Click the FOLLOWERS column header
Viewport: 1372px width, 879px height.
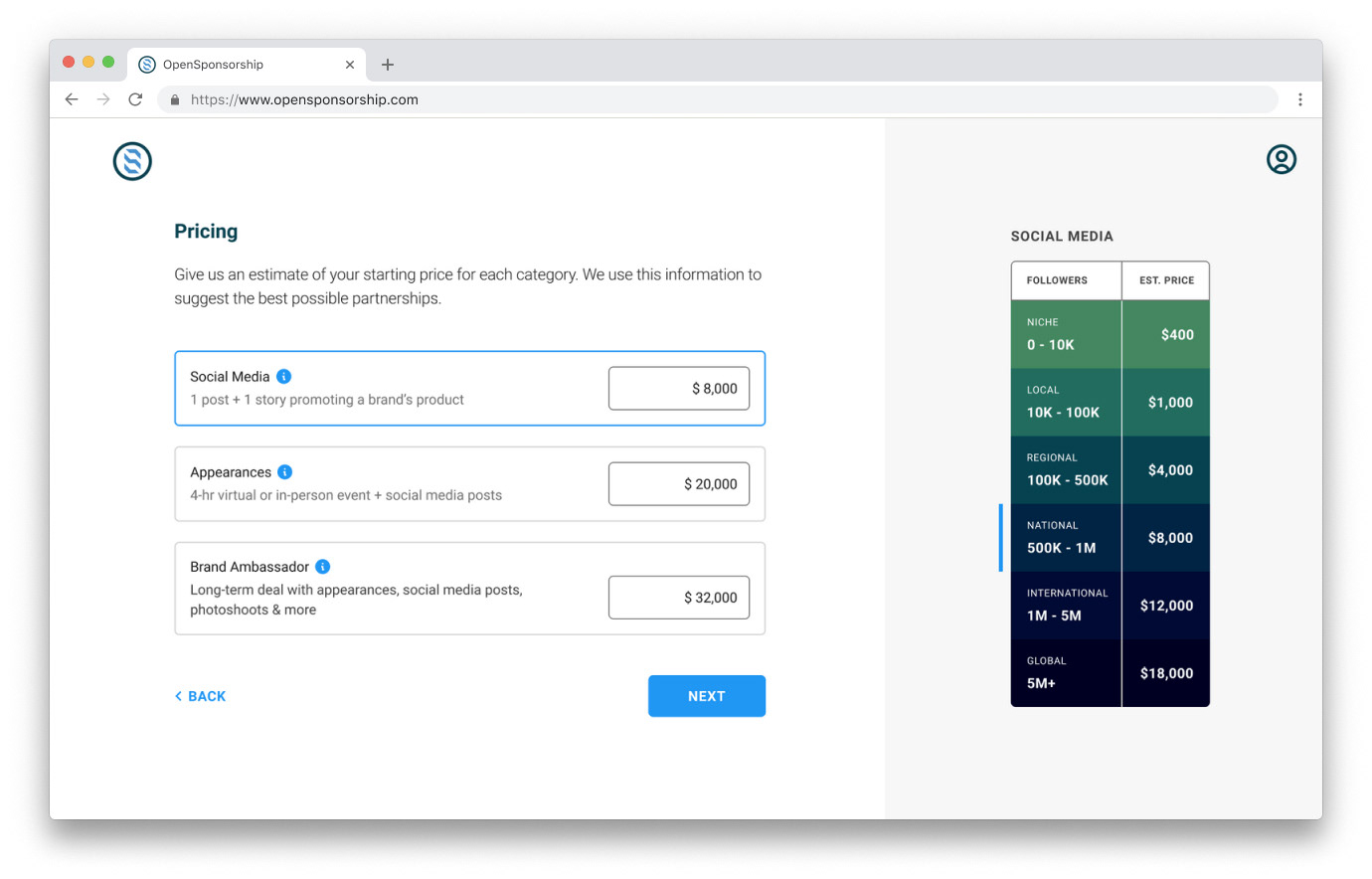[1057, 280]
